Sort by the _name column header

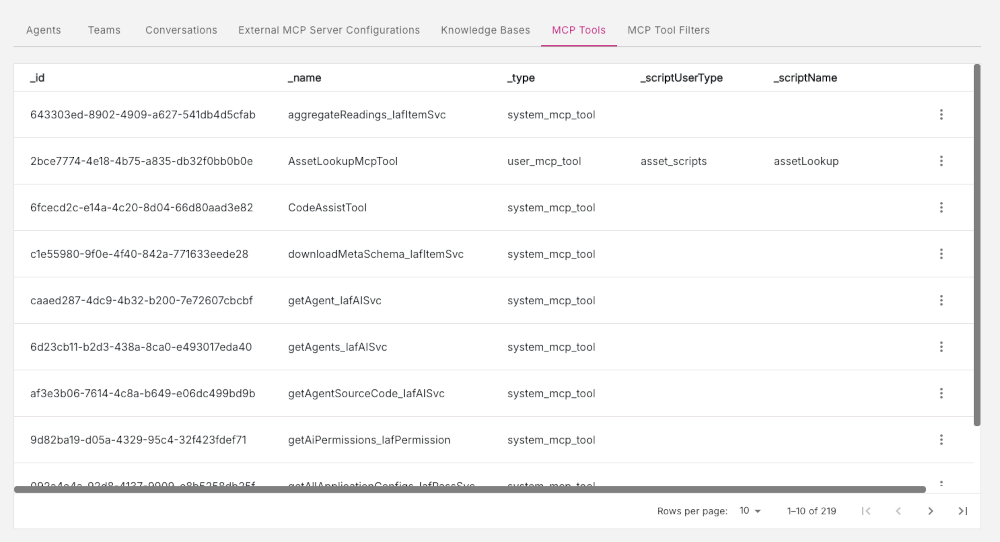pos(305,78)
